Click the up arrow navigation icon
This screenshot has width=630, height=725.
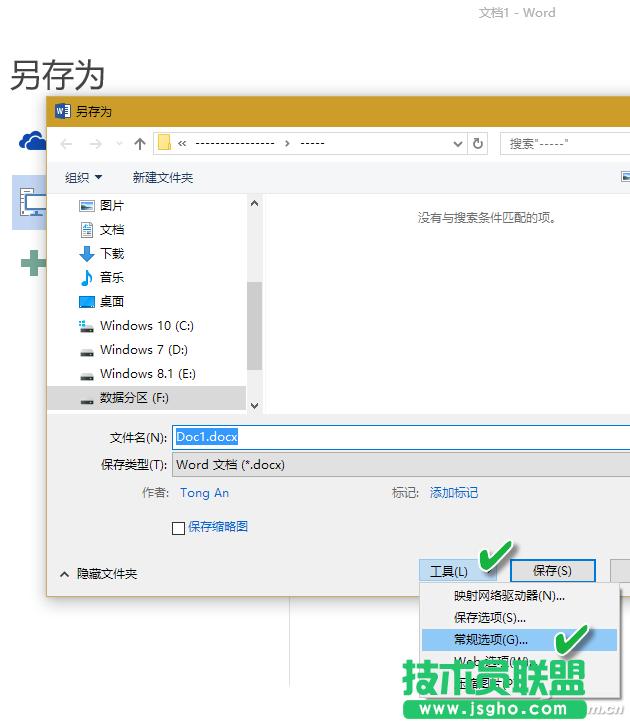tap(139, 143)
